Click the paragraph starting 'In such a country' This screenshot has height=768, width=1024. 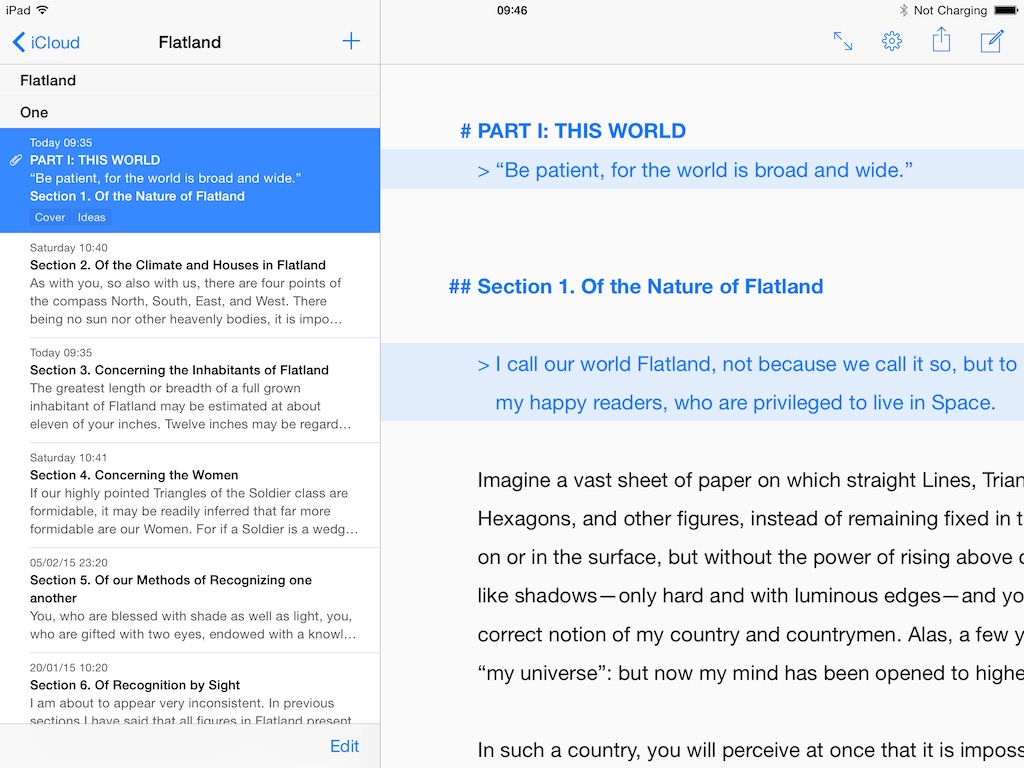click(x=750, y=750)
